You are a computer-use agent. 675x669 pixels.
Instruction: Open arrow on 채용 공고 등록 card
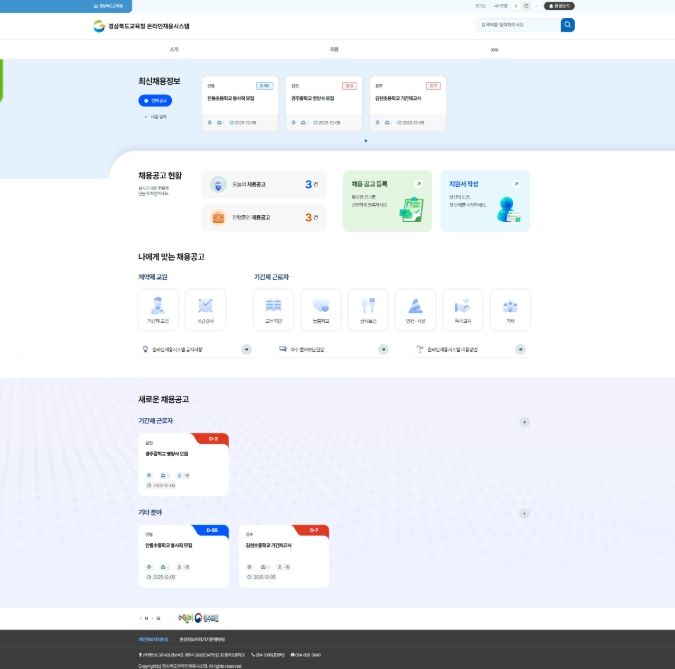[x=418, y=184]
